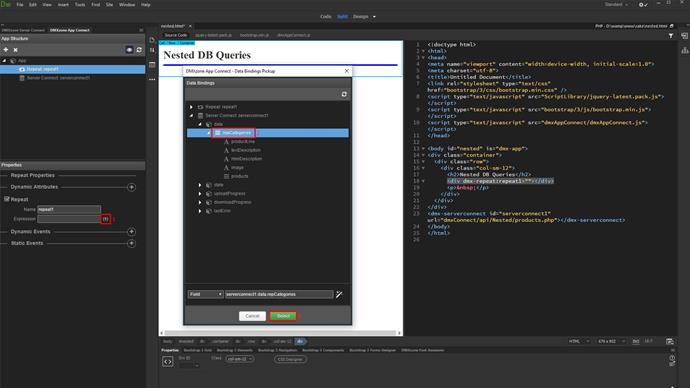This screenshot has width=690, height=388.
Task: Open the Insert menu
Action: point(63,4)
